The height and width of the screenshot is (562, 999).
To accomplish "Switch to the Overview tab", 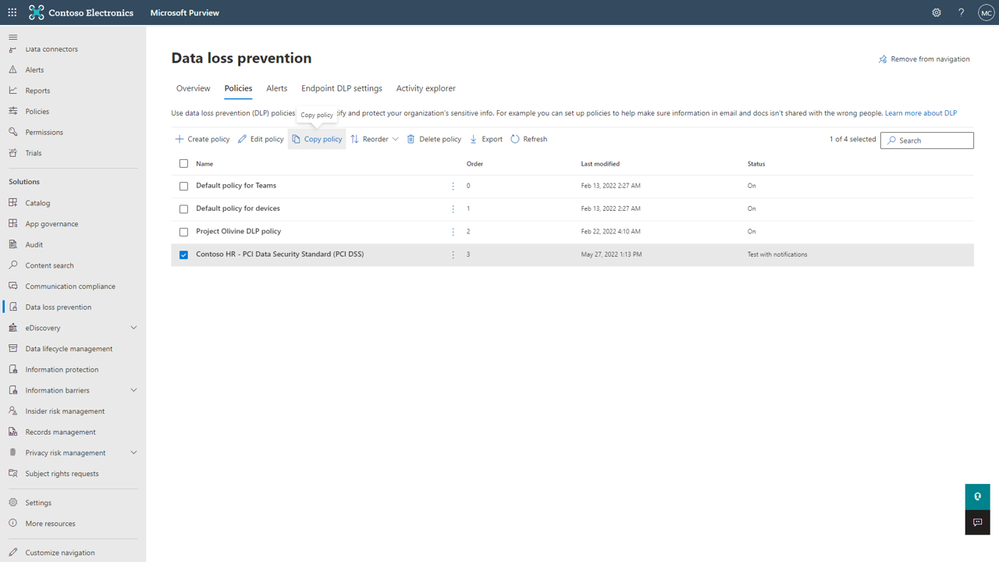I will [193, 89].
